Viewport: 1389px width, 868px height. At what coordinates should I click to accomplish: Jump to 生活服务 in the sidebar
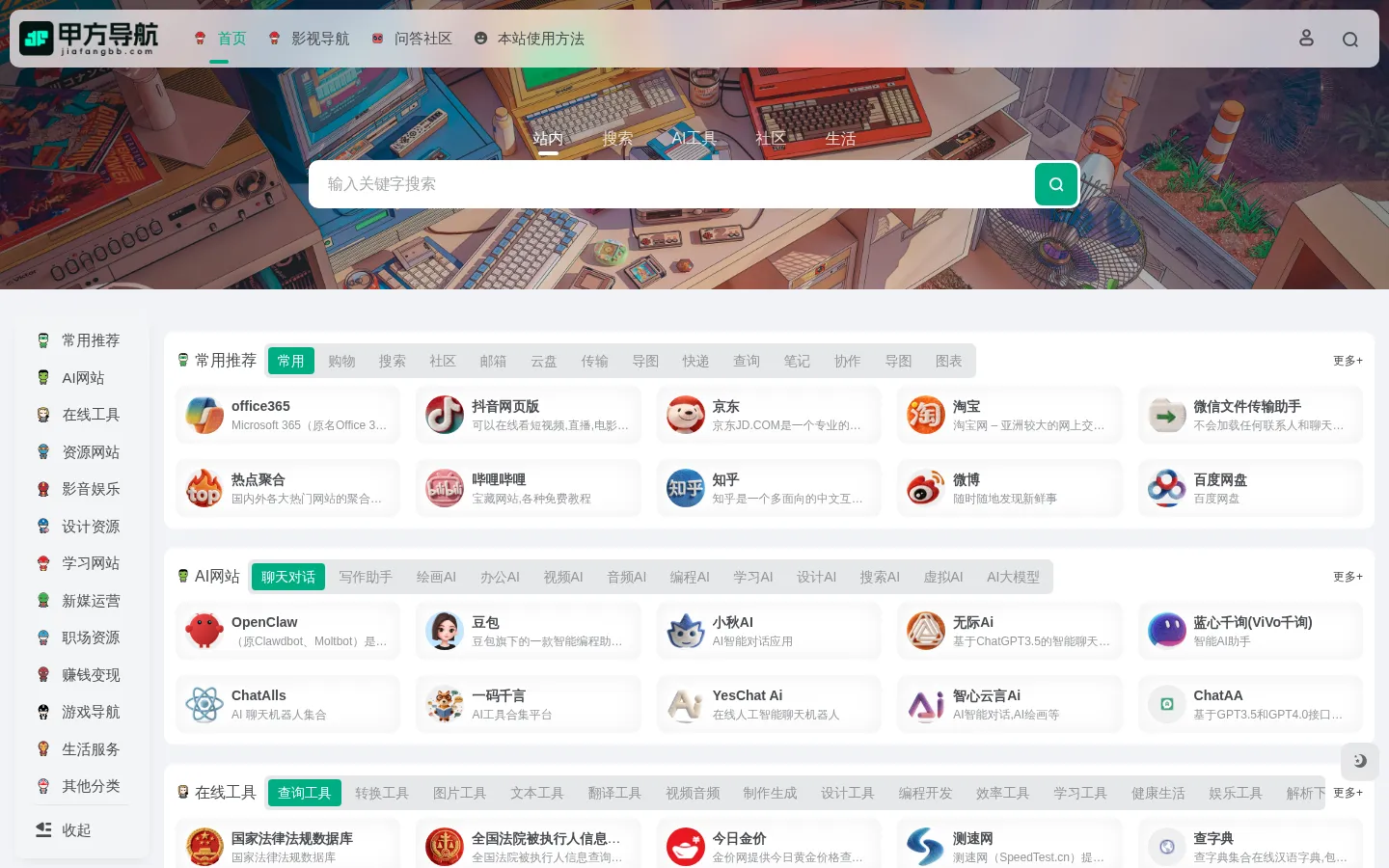pyautogui.click(x=79, y=749)
